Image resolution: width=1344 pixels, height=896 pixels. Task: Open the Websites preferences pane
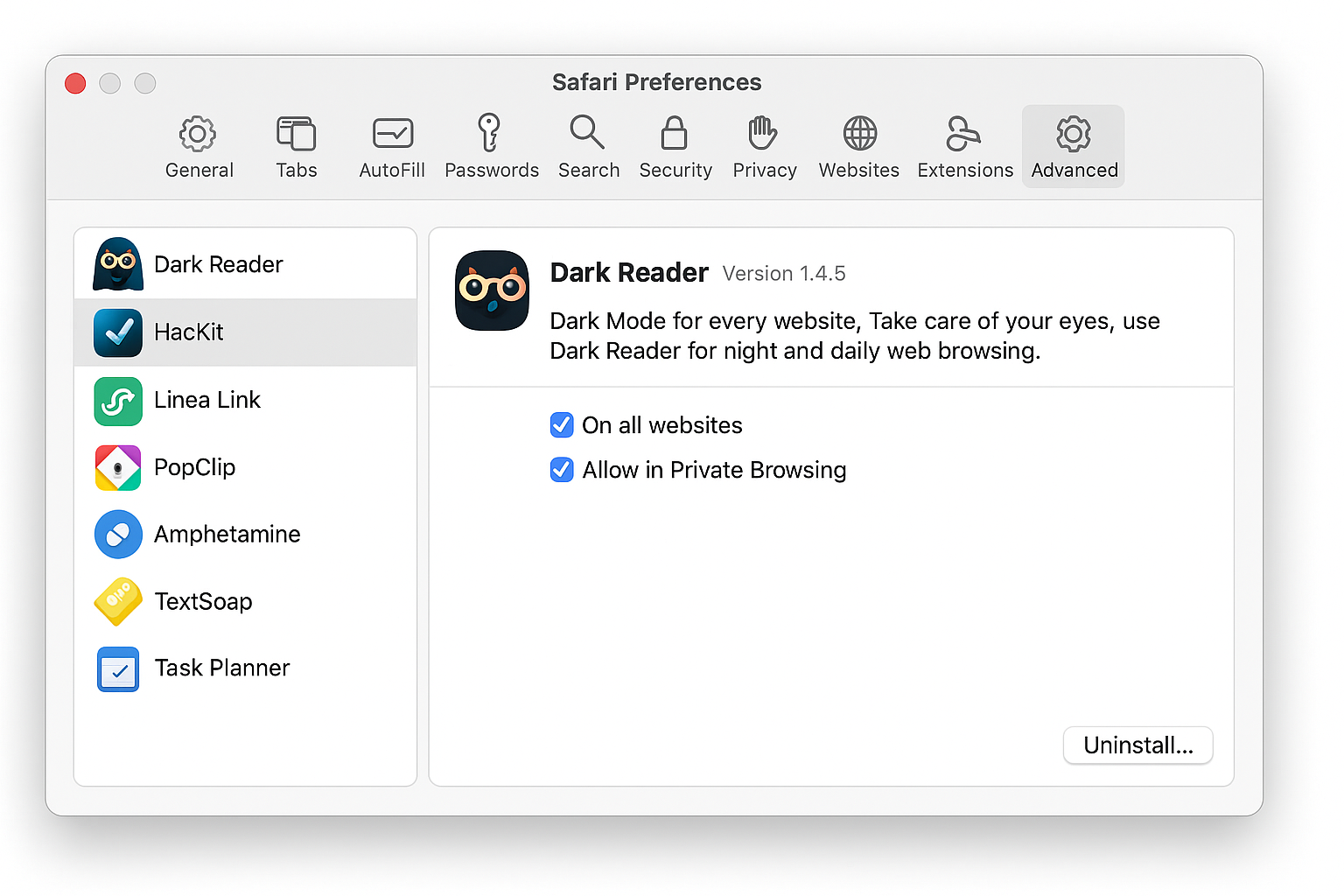pyautogui.click(x=858, y=147)
